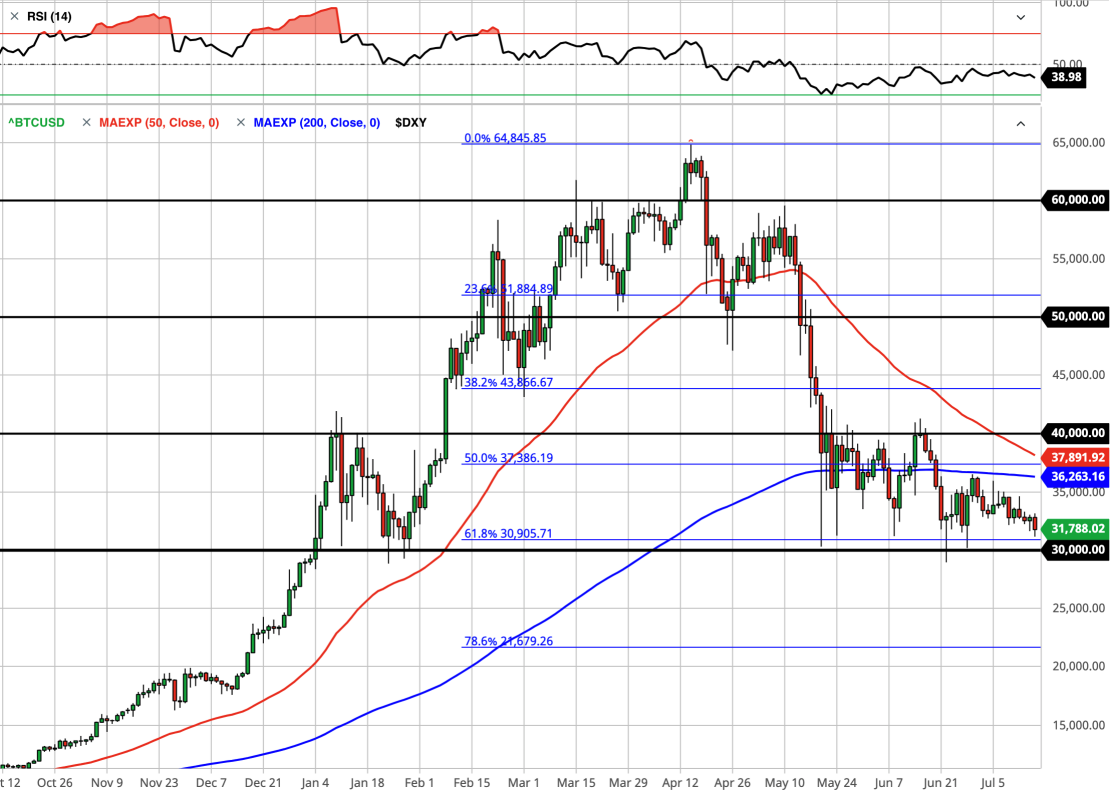Viewport: 1110px width, 794px height.
Task: Click the 20,000.00 price axis label
Action: [x=1078, y=666]
